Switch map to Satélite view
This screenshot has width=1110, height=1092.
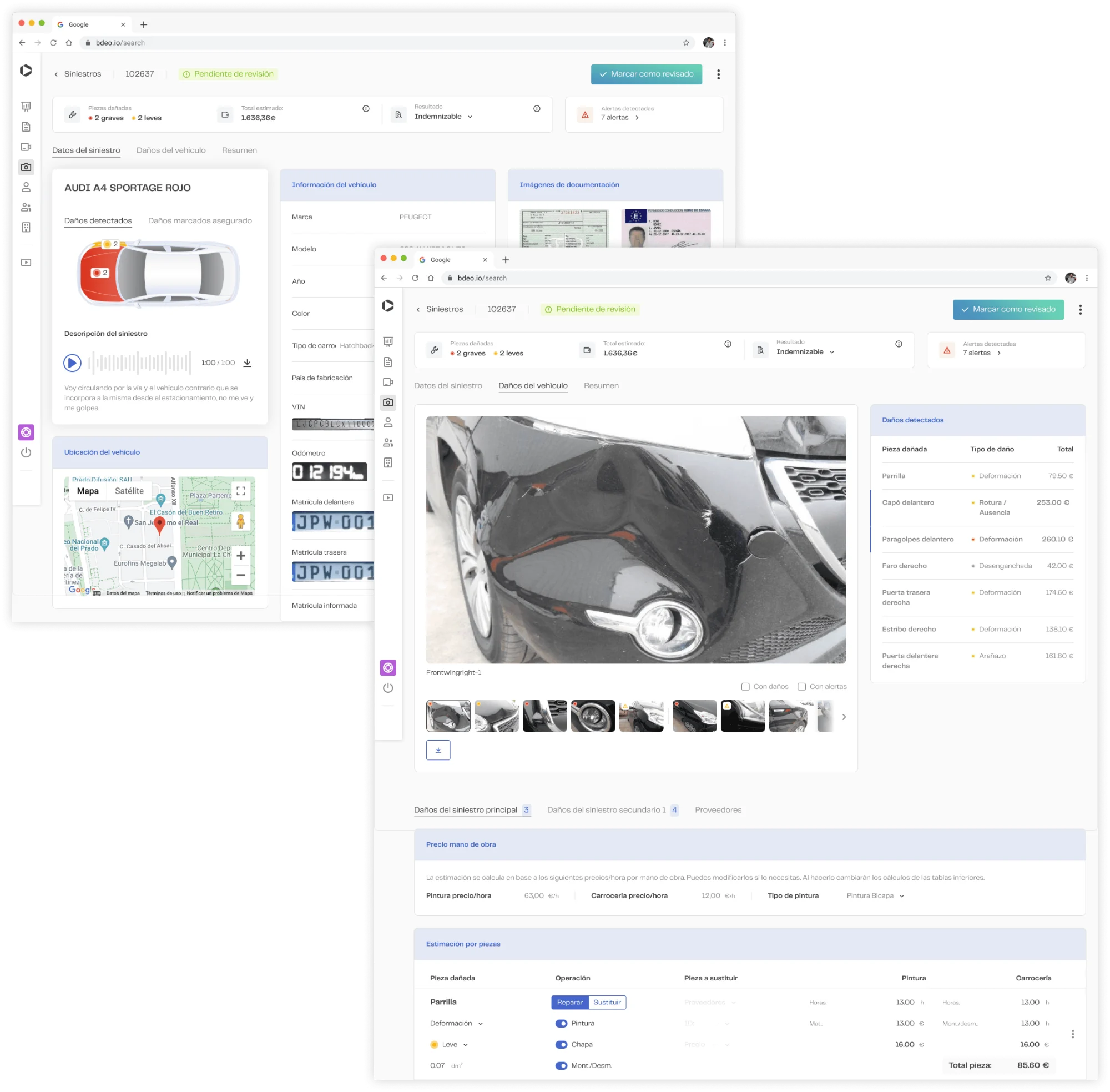[x=129, y=491]
